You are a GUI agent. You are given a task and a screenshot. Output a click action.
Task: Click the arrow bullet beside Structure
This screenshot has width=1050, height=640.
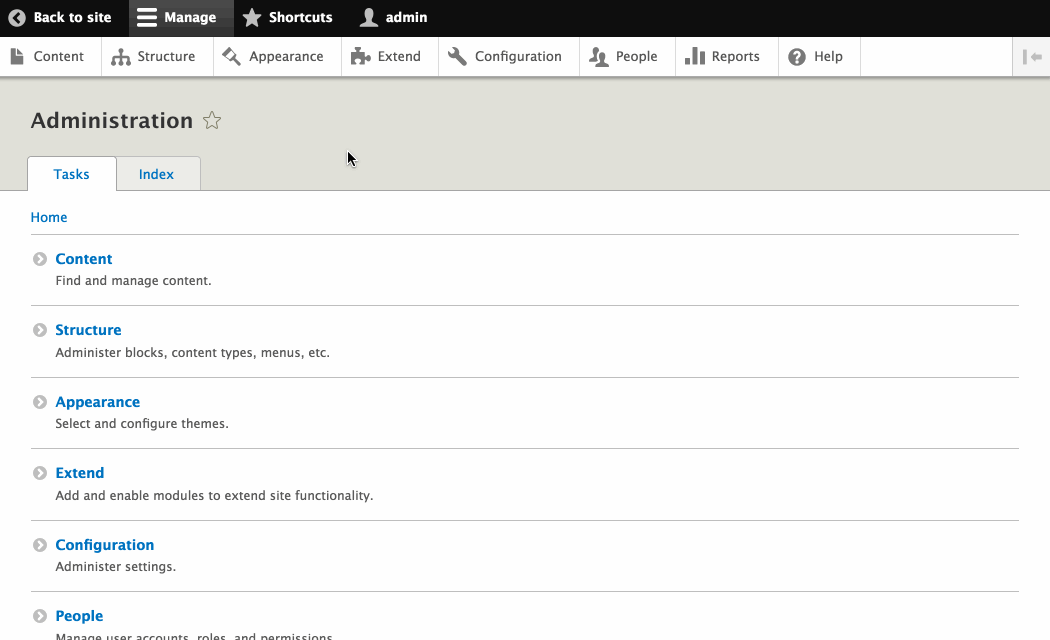pyautogui.click(x=40, y=330)
